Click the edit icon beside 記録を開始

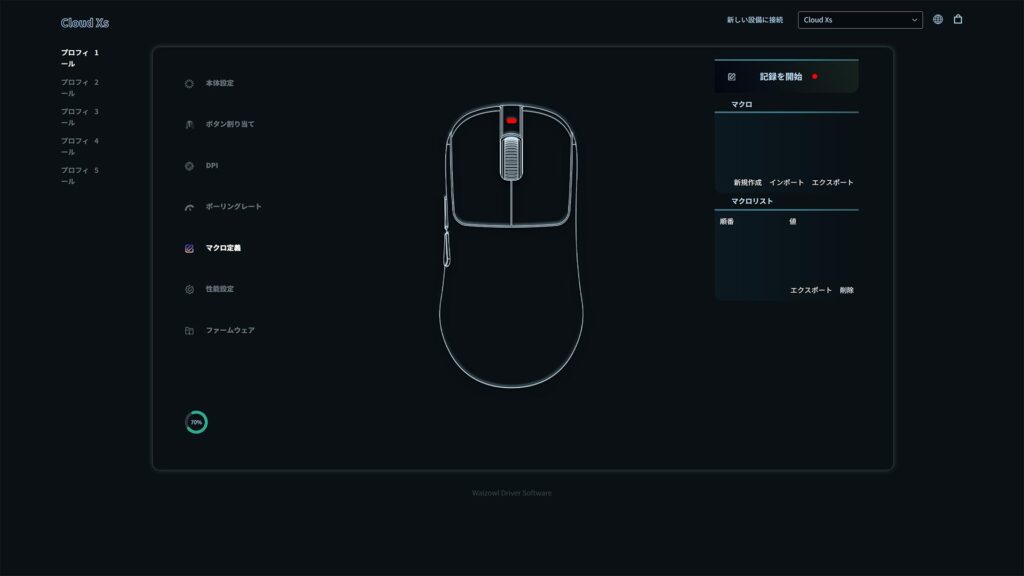[x=732, y=77]
